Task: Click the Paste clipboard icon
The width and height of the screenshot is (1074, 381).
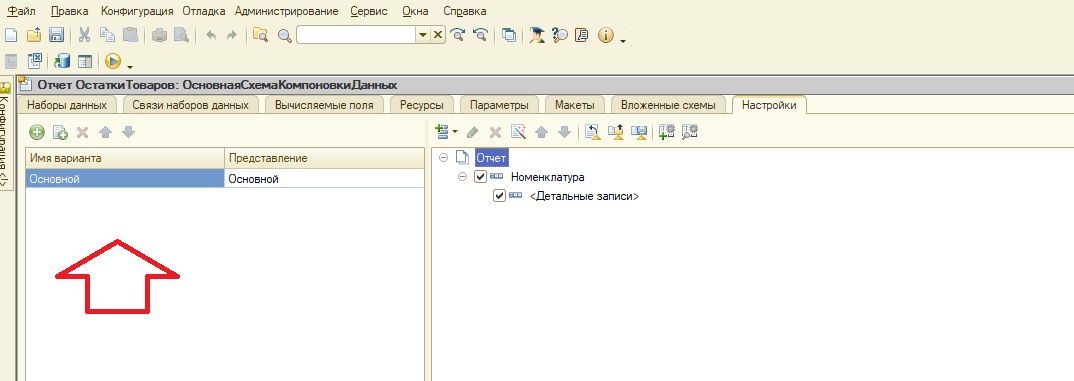Action: tap(130, 36)
